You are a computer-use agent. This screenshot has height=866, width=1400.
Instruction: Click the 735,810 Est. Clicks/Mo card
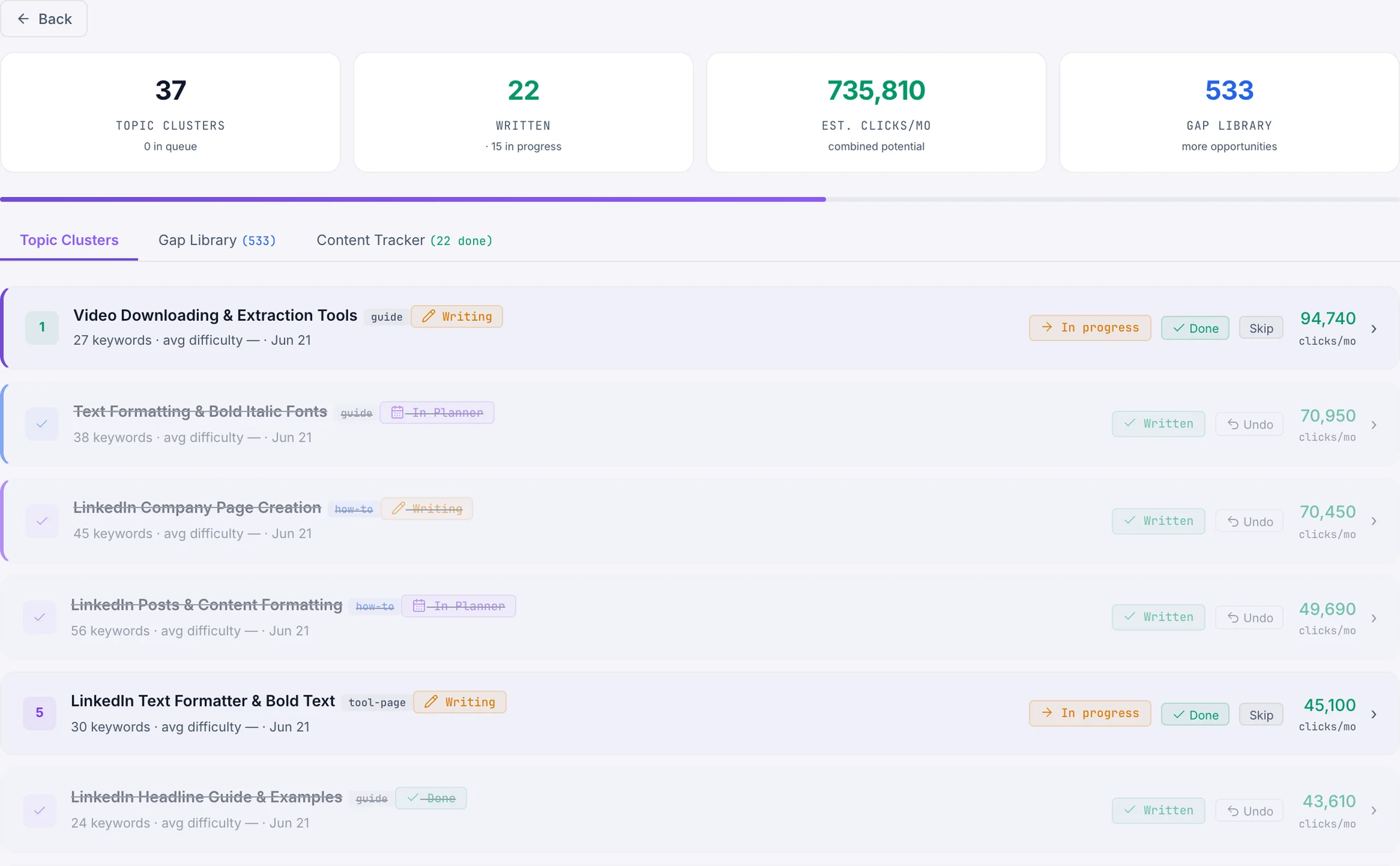[x=876, y=113]
